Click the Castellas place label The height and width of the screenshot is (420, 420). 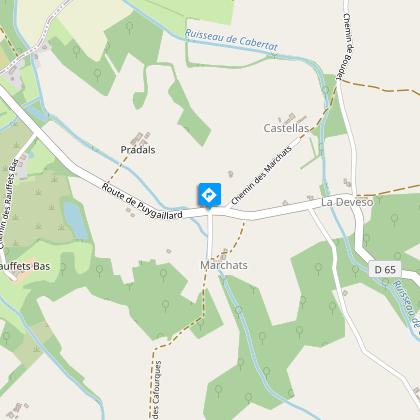pos(286,128)
